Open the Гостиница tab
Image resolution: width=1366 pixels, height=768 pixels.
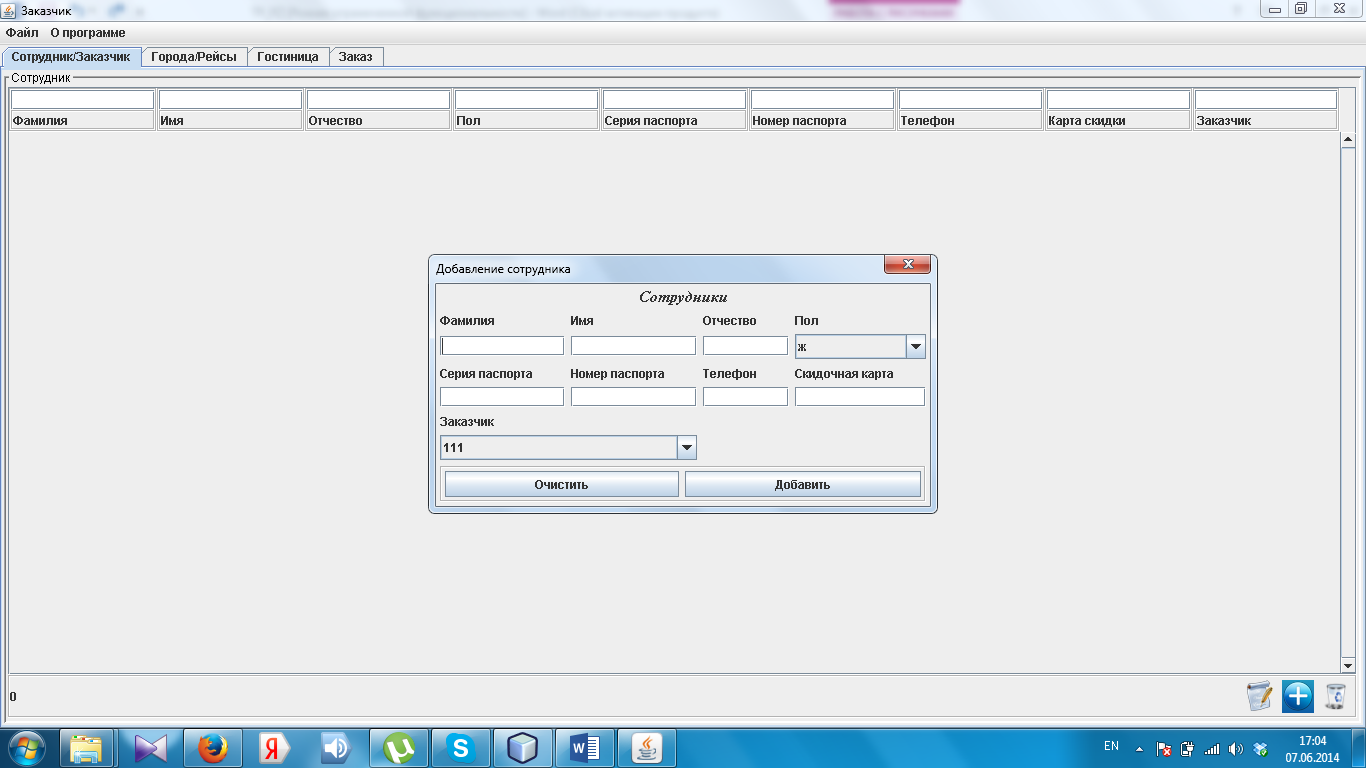[288, 57]
